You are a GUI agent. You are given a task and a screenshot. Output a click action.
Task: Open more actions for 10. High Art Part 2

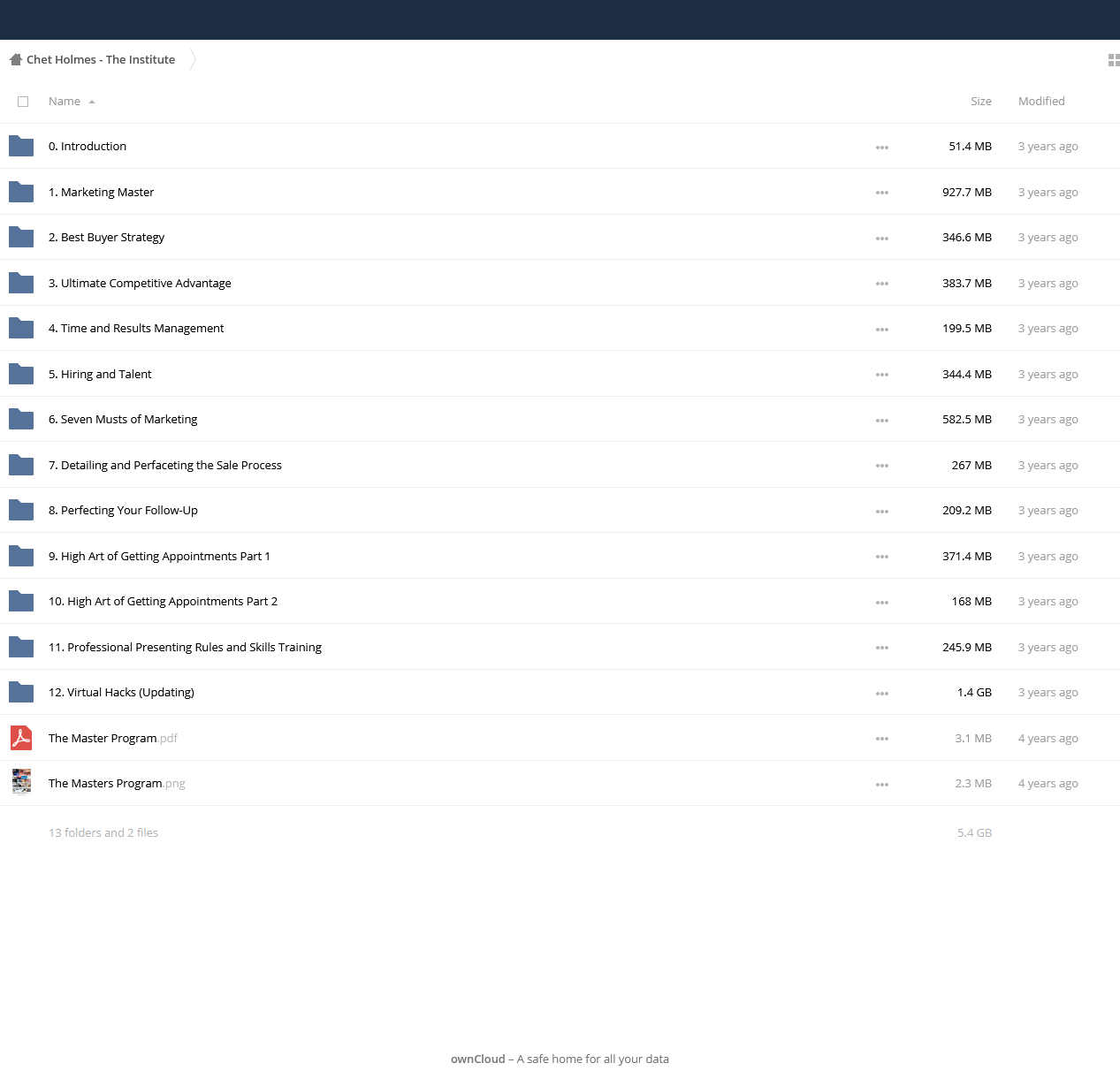pos(882,603)
